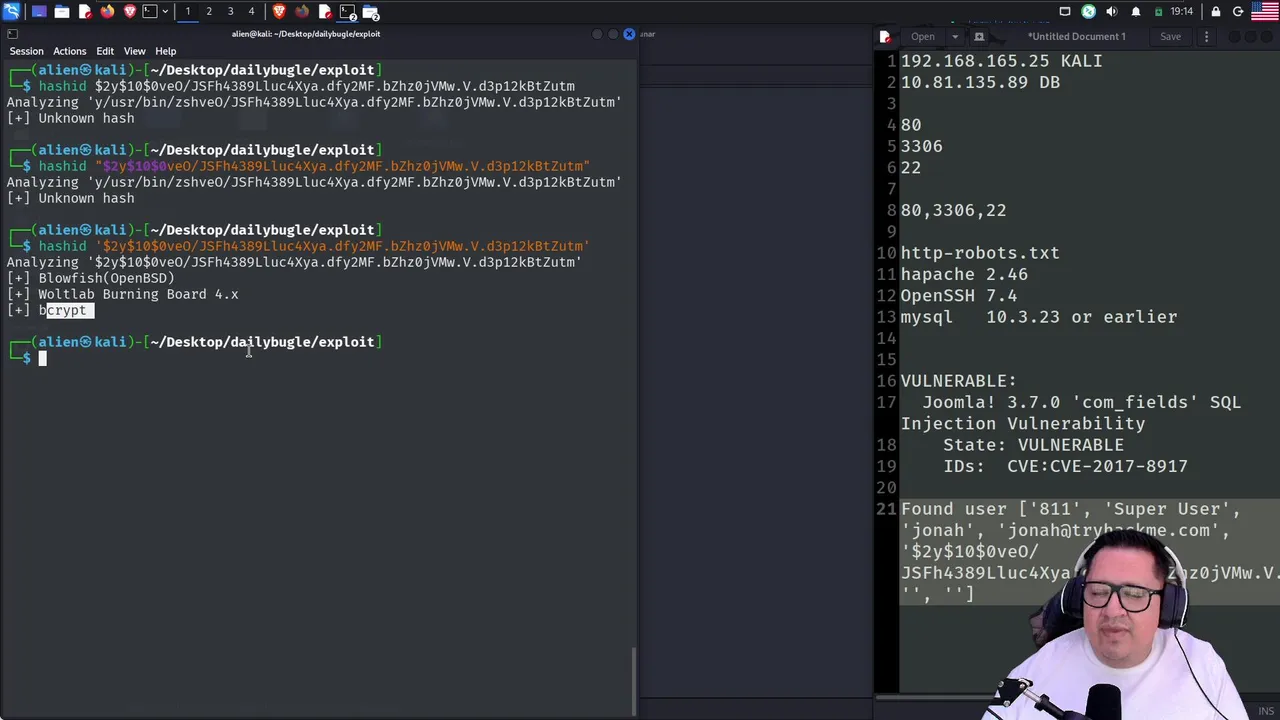Expand the terminal launcher dropdown arrow
Screen dimensions: 1280x720
click(165, 12)
